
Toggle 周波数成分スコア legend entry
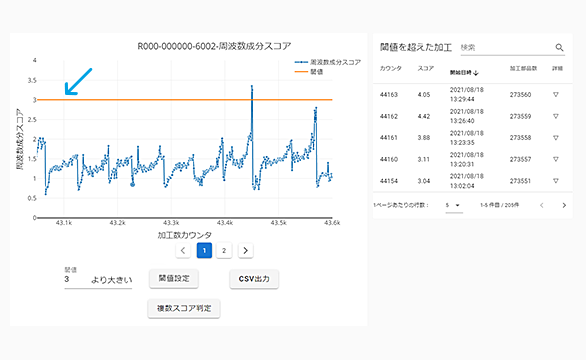pyautogui.click(x=328, y=62)
